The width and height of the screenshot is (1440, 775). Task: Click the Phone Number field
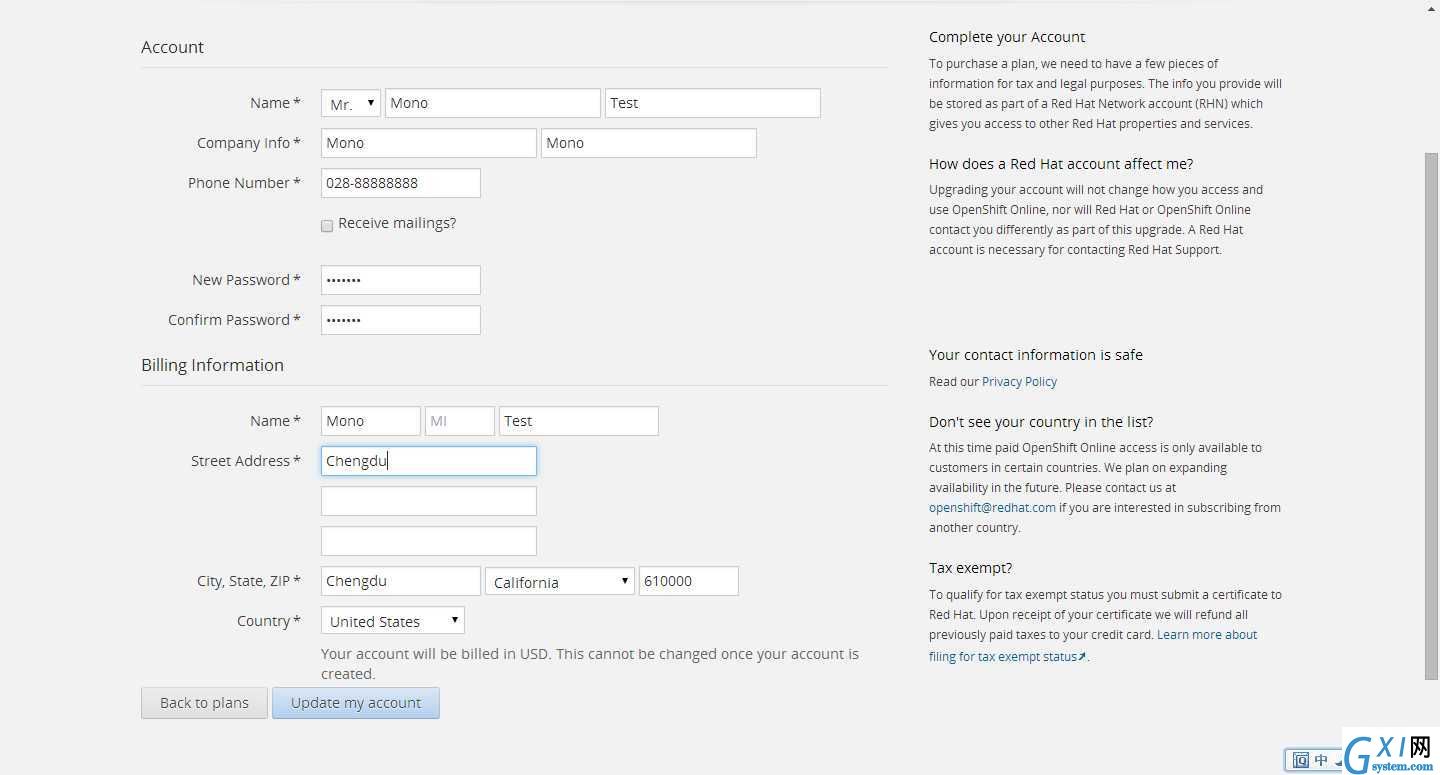401,183
